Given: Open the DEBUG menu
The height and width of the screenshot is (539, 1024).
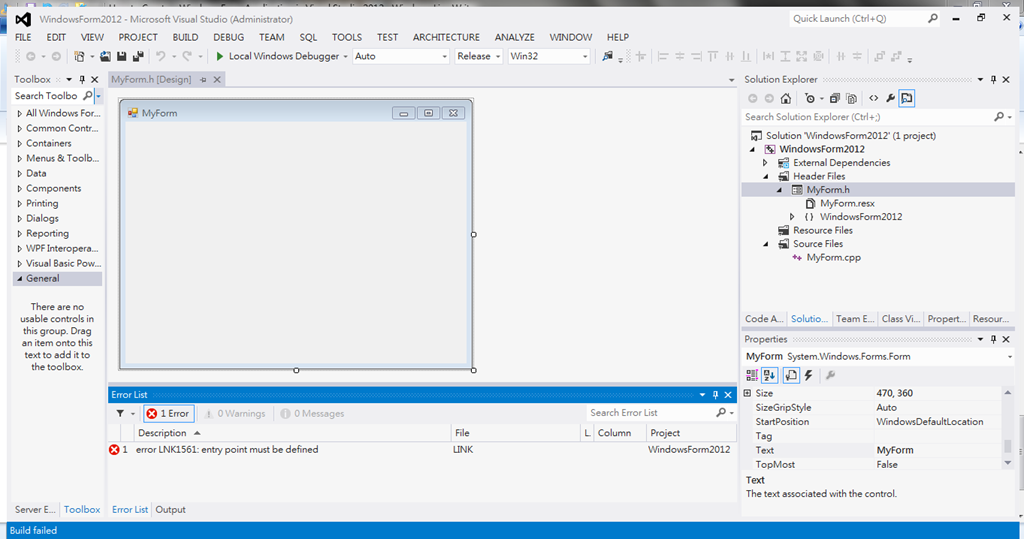Looking at the screenshot, I should [x=229, y=37].
